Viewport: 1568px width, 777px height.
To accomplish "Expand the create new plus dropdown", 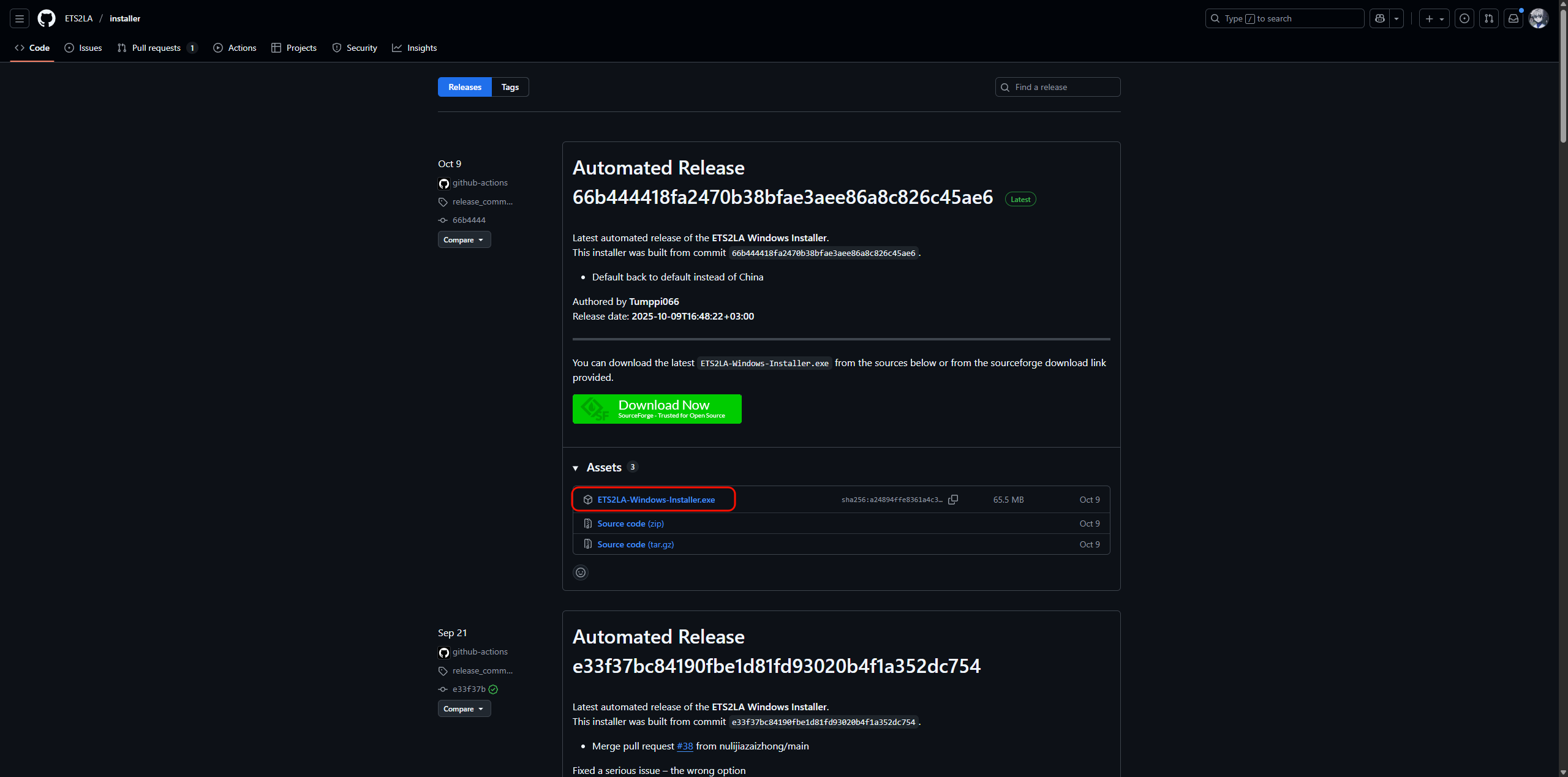I will click(x=1434, y=18).
